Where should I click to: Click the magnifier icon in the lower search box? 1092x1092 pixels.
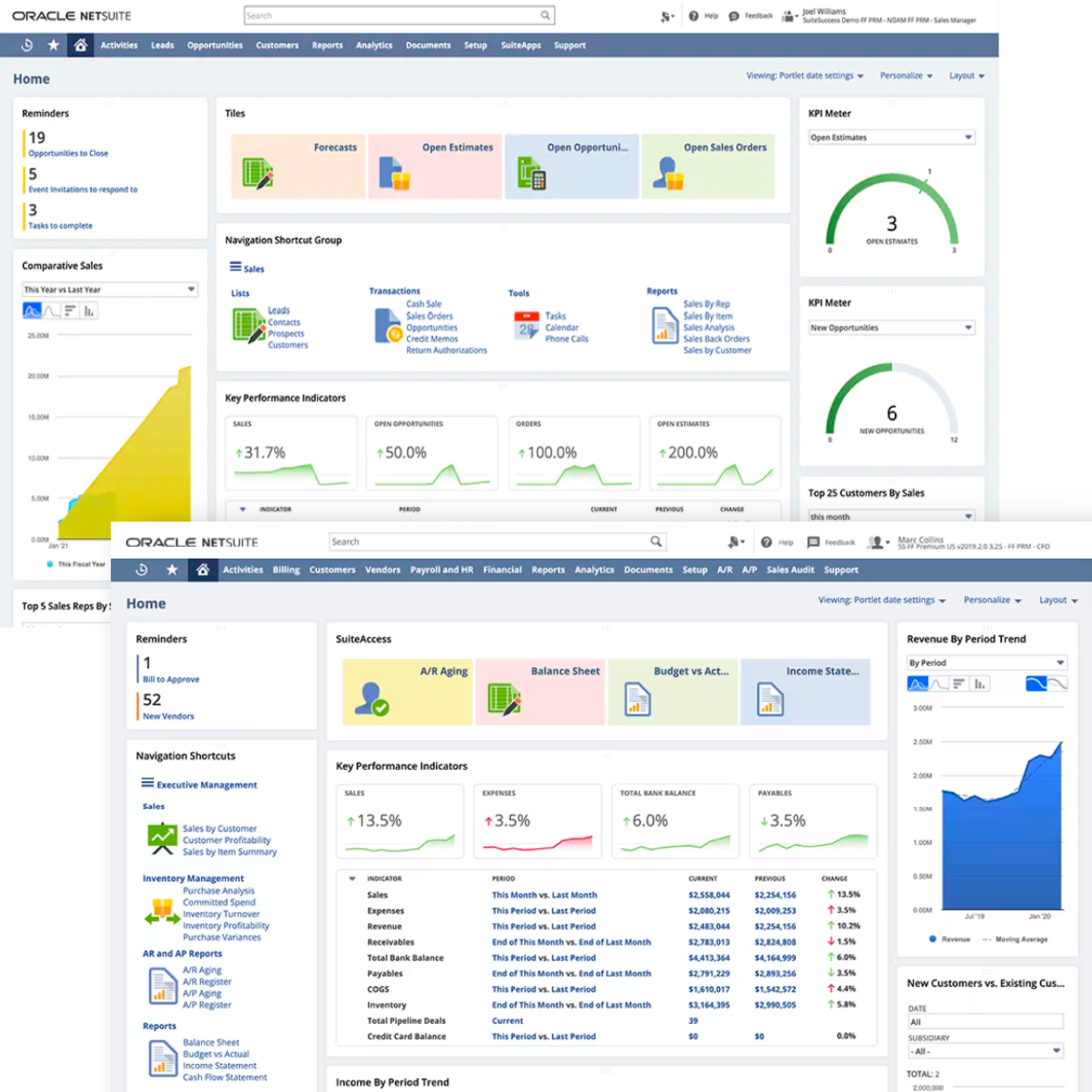pos(656,542)
